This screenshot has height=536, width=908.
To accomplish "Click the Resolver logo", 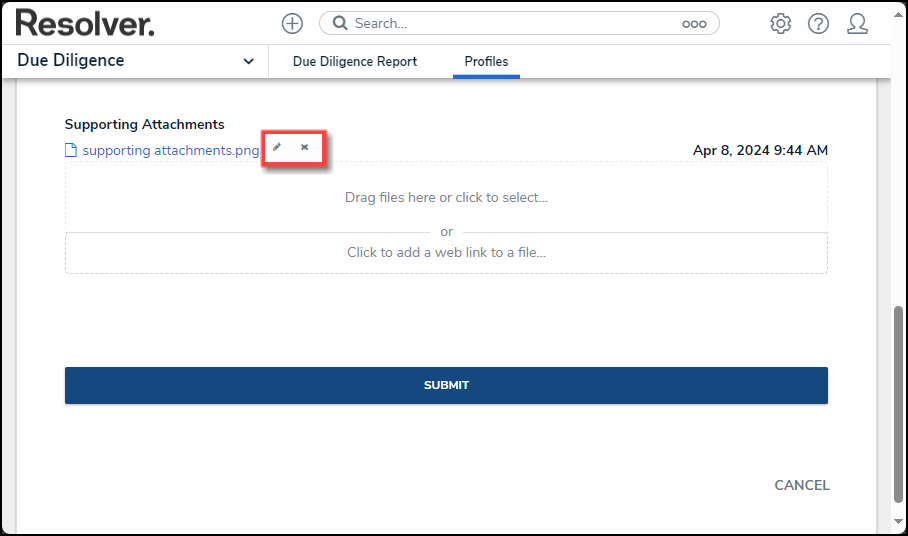I will click(85, 23).
